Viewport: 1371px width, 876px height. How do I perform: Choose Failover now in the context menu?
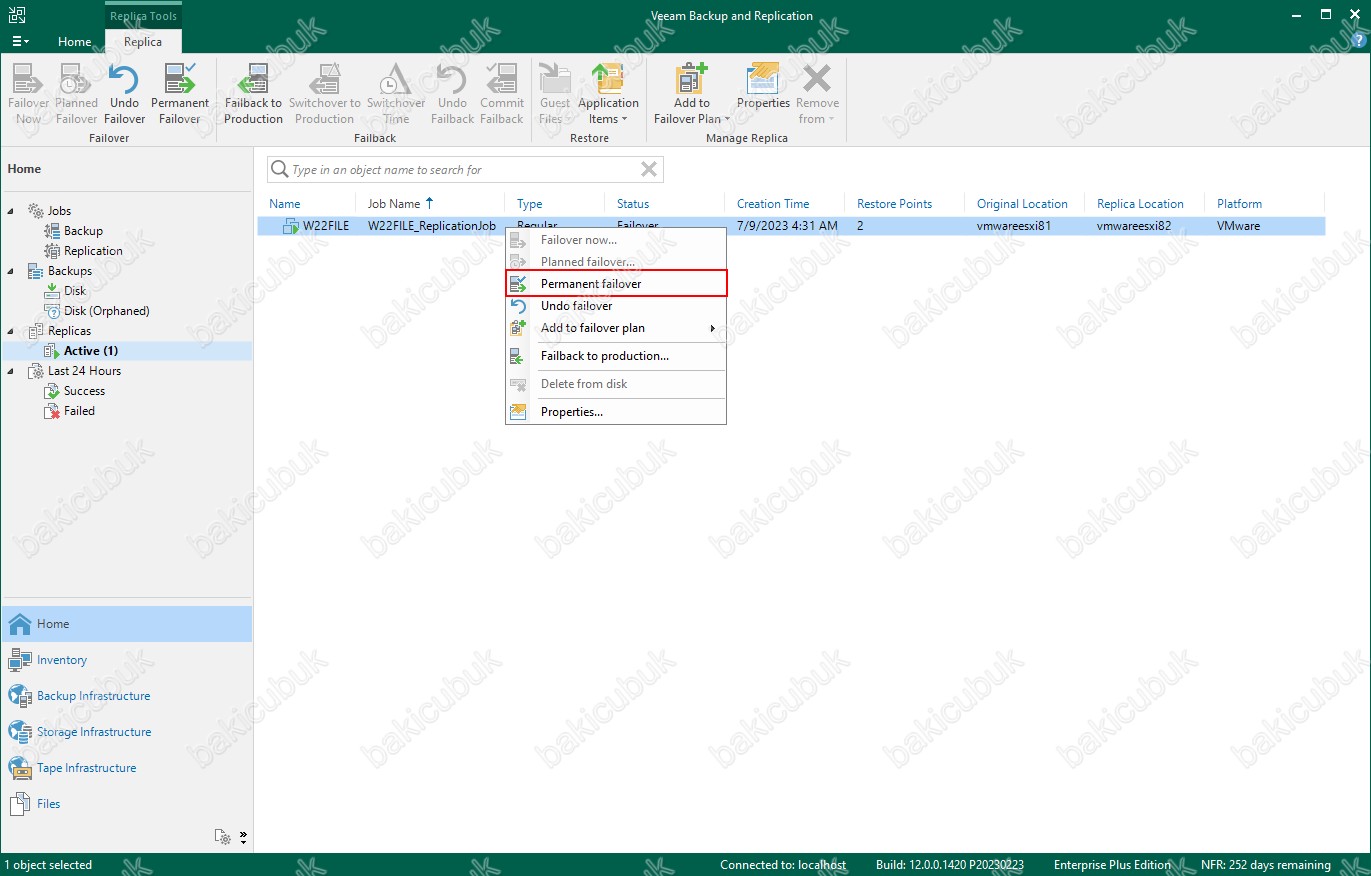point(616,240)
